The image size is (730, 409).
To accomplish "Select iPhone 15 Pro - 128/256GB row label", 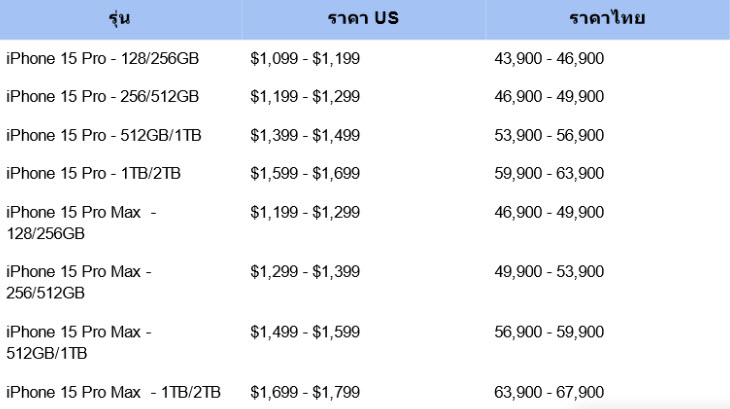I will [x=102, y=59].
